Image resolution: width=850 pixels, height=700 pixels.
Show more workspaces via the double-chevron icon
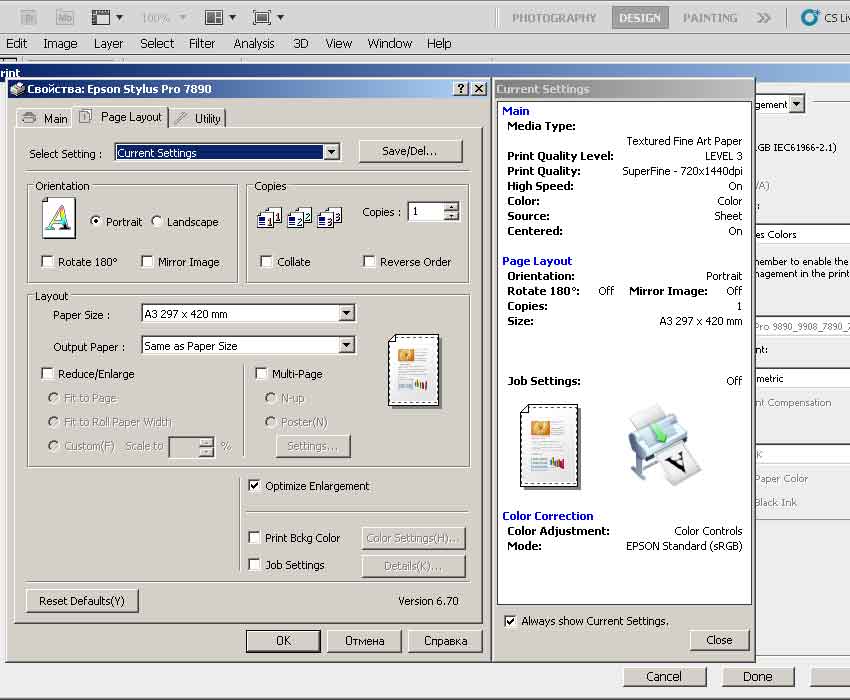pyautogui.click(x=764, y=18)
